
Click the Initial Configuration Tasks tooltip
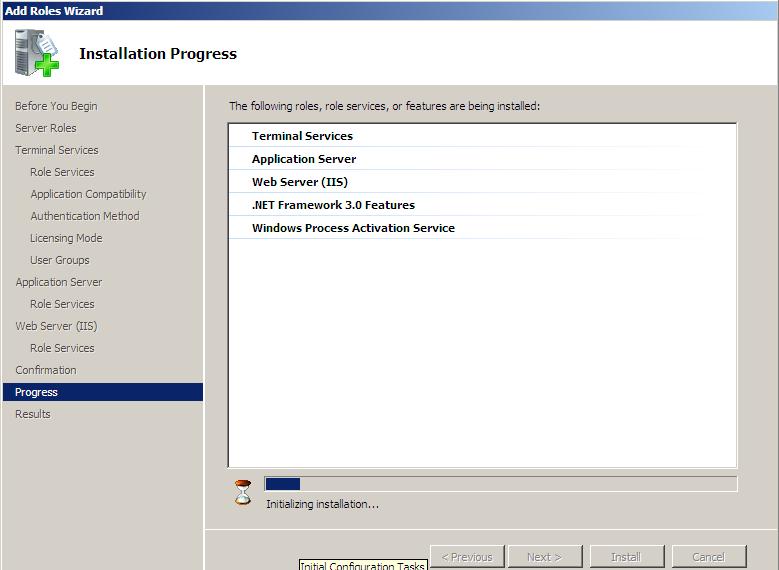[363, 565]
